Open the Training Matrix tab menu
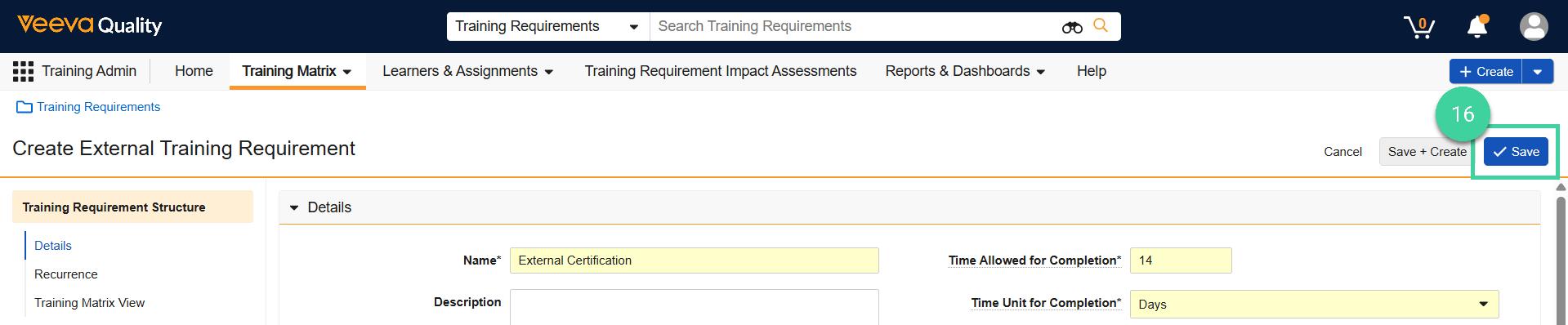This screenshot has width=1568, height=325. 297,71
